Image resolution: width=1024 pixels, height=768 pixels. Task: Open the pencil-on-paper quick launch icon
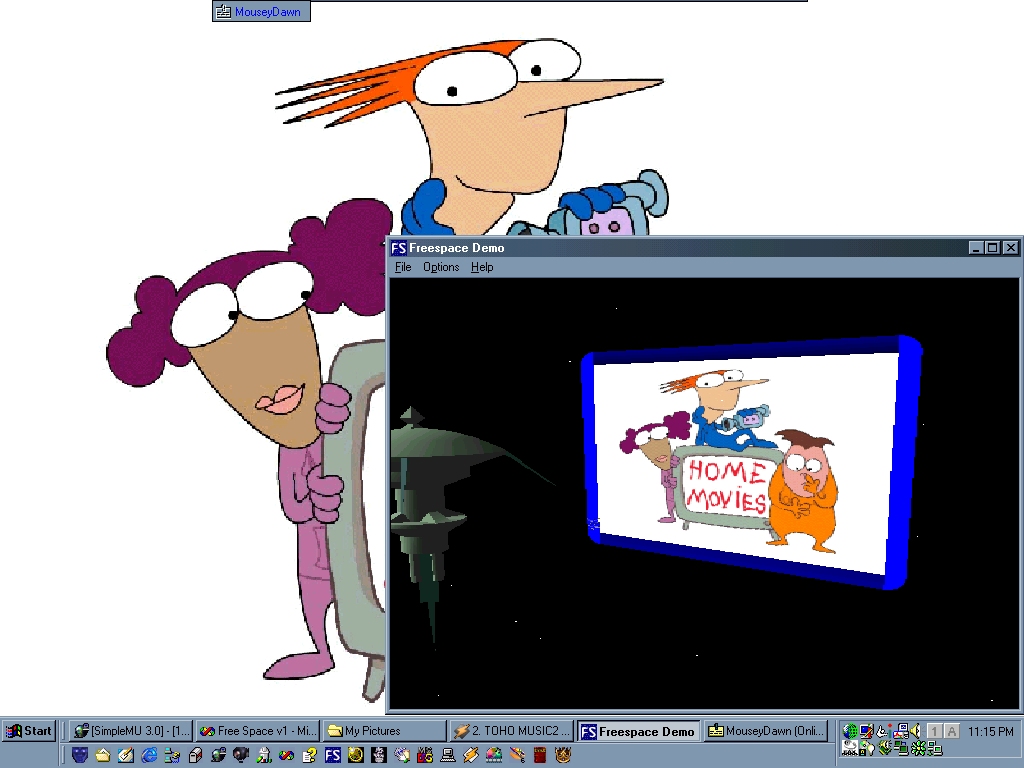pyautogui.click(x=126, y=755)
